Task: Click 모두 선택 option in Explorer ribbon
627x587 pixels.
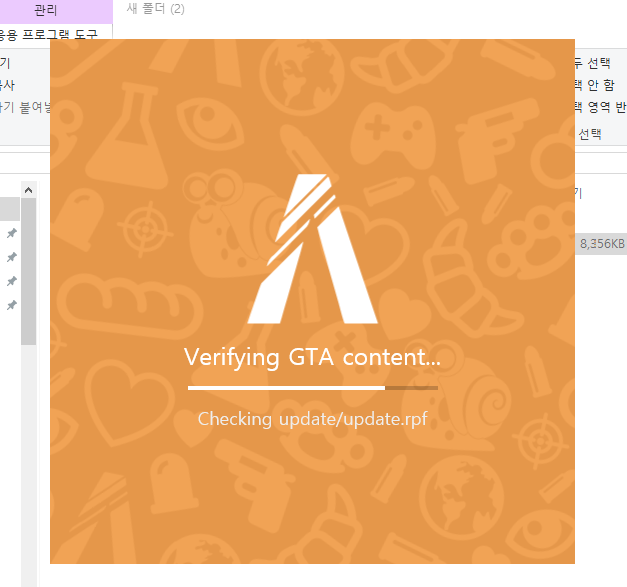Action: [593, 63]
